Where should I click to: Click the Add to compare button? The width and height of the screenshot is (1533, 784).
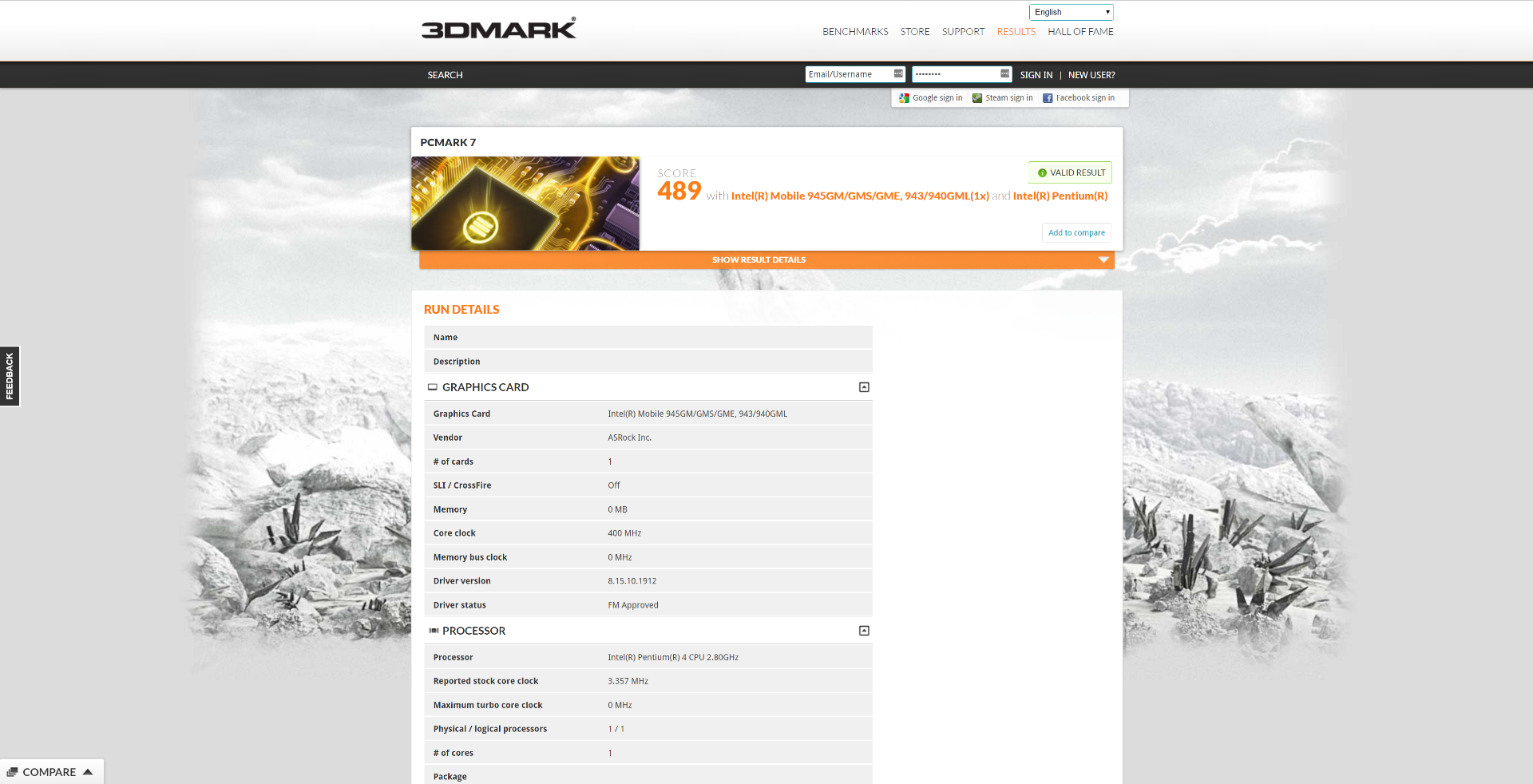(1076, 232)
